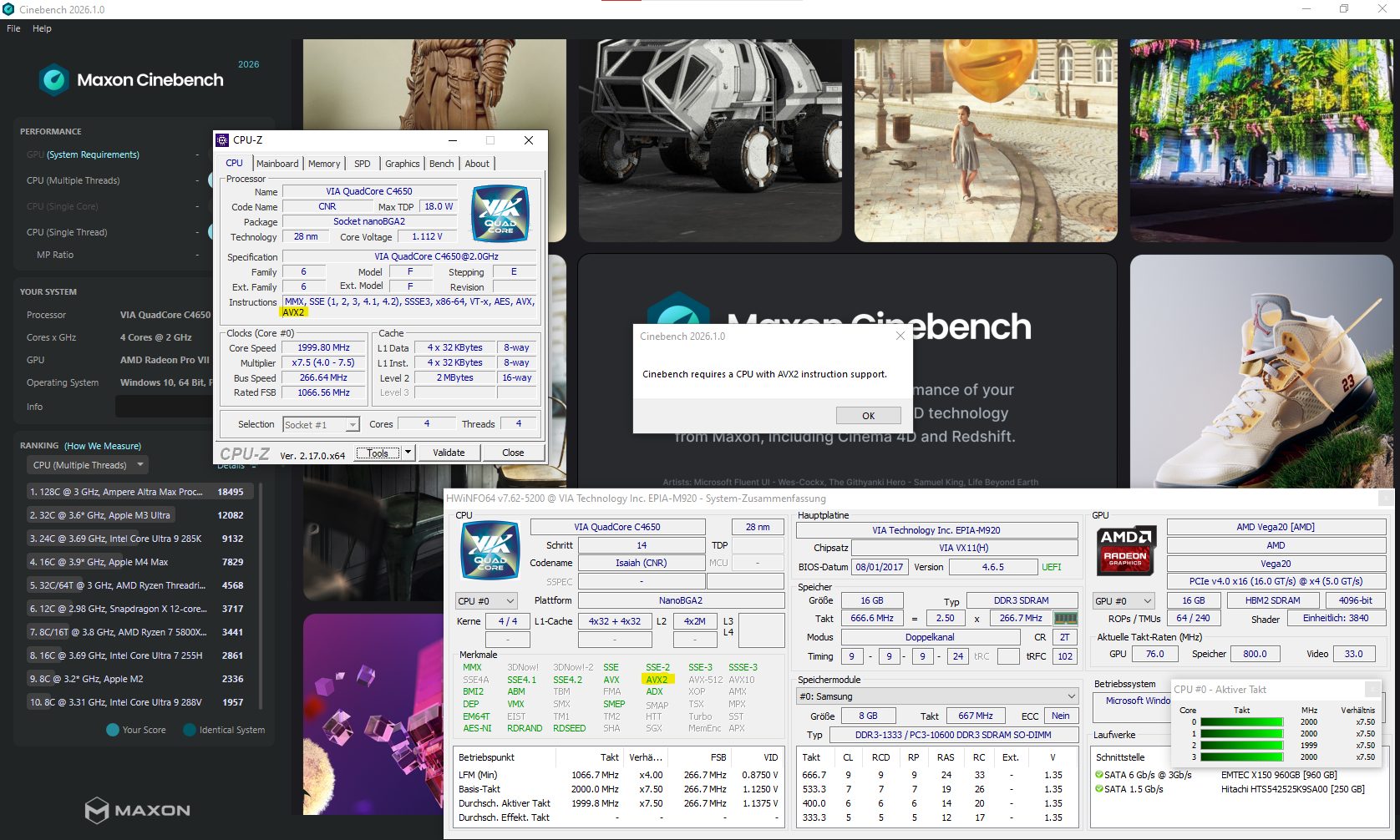1400x840 pixels.
Task: Click the HBM2 SDRAM field in HWiNFO64
Action: pos(1273,600)
